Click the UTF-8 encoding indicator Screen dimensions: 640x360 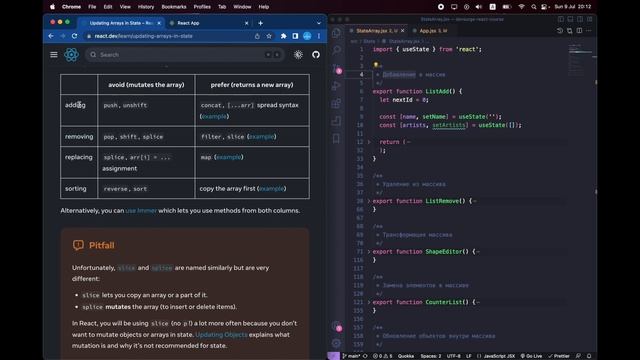[453, 356]
